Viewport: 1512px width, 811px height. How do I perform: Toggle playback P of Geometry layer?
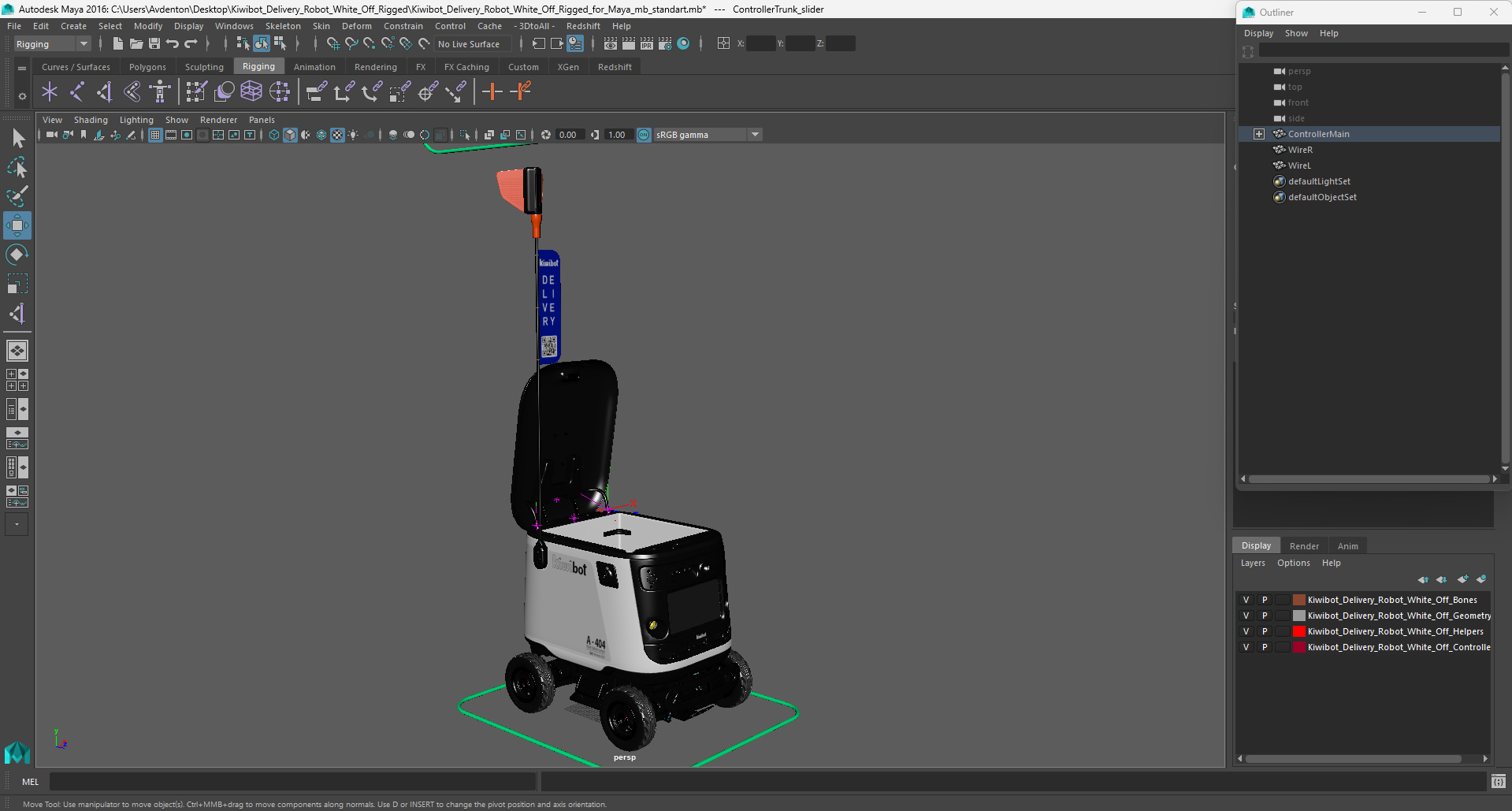pyautogui.click(x=1265, y=616)
